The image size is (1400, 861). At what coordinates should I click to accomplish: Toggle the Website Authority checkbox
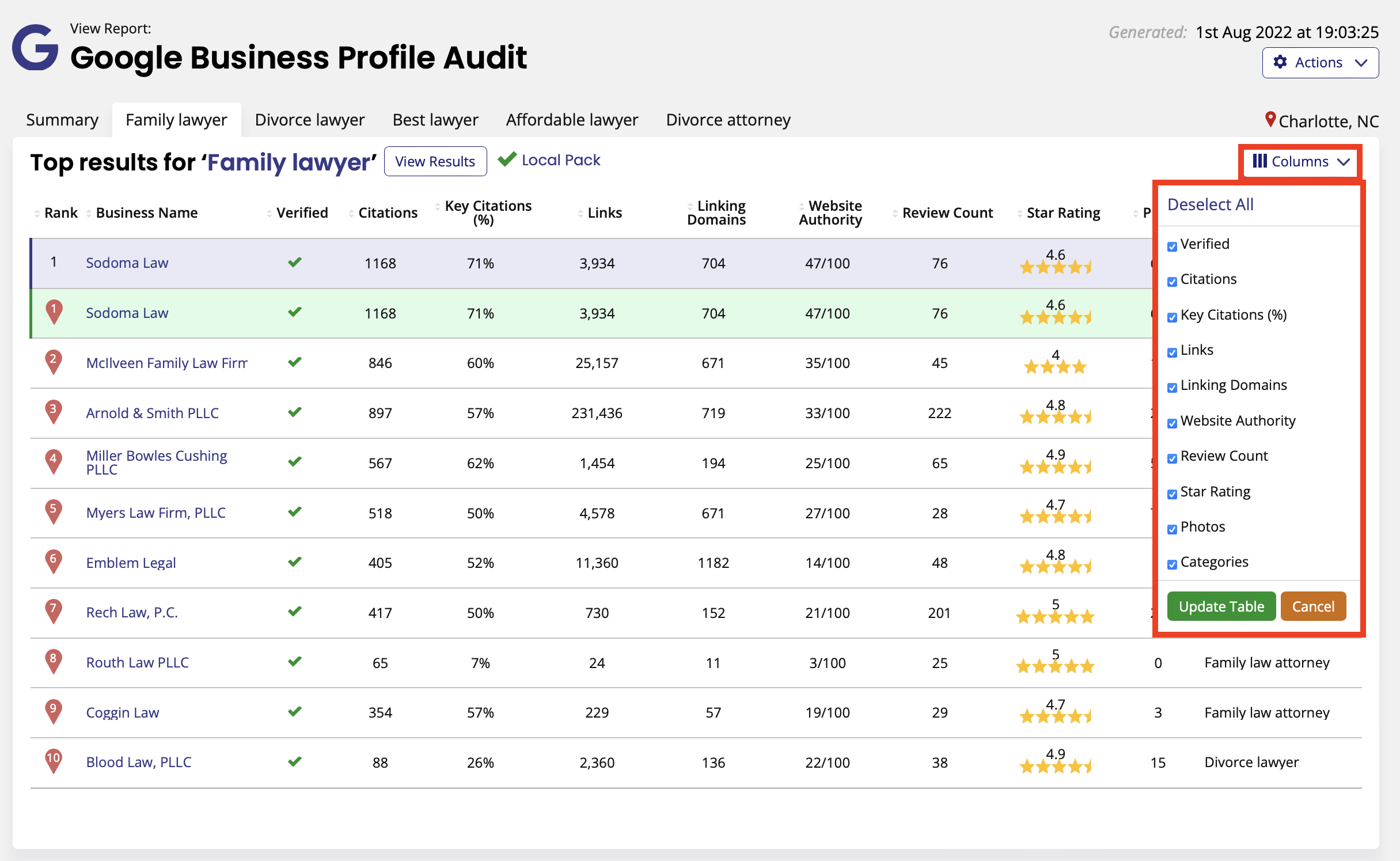click(x=1172, y=423)
